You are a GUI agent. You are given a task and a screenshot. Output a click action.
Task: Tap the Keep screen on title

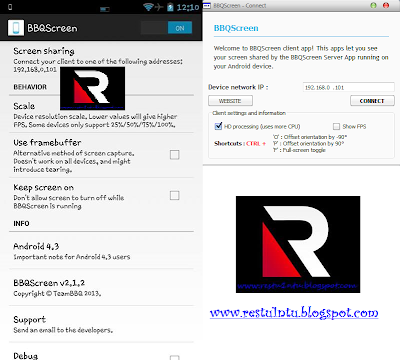click(x=43, y=187)
